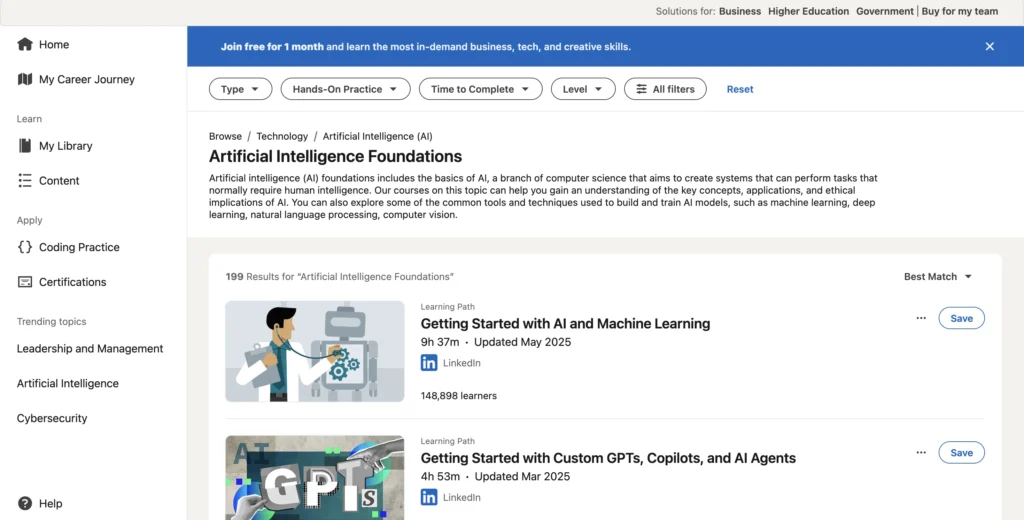Open more options for Custom GPTs path
1024x520 pixels.
pyautogui.click(x=921, y=453)
